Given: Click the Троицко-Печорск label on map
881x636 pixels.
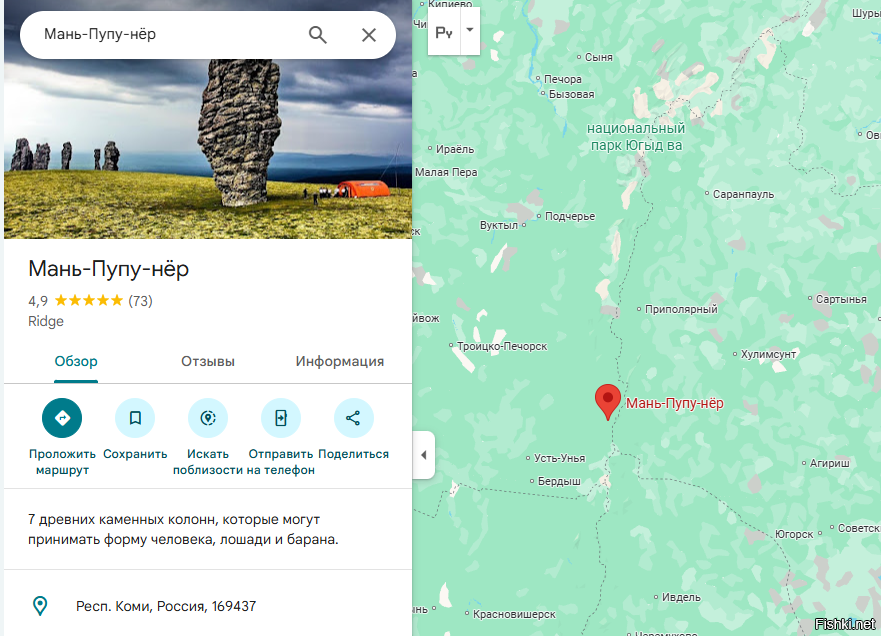Looking at the screenshot, I should tap(502, 346).
